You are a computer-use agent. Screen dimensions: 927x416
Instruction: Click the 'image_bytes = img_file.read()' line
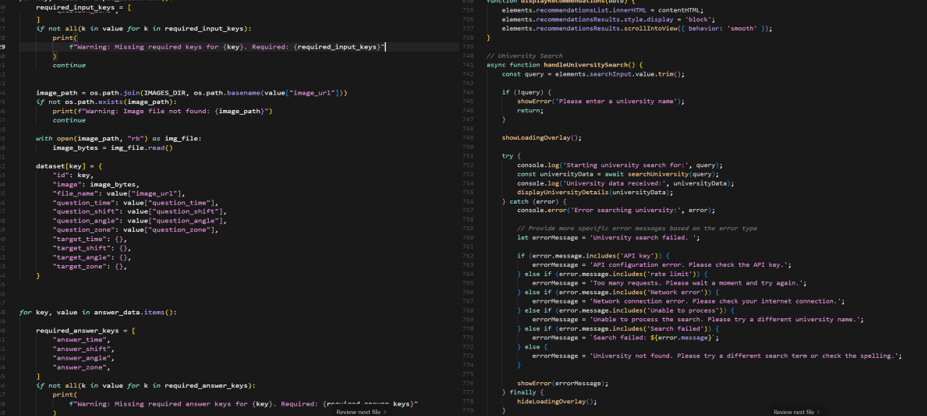click(112, 147)
